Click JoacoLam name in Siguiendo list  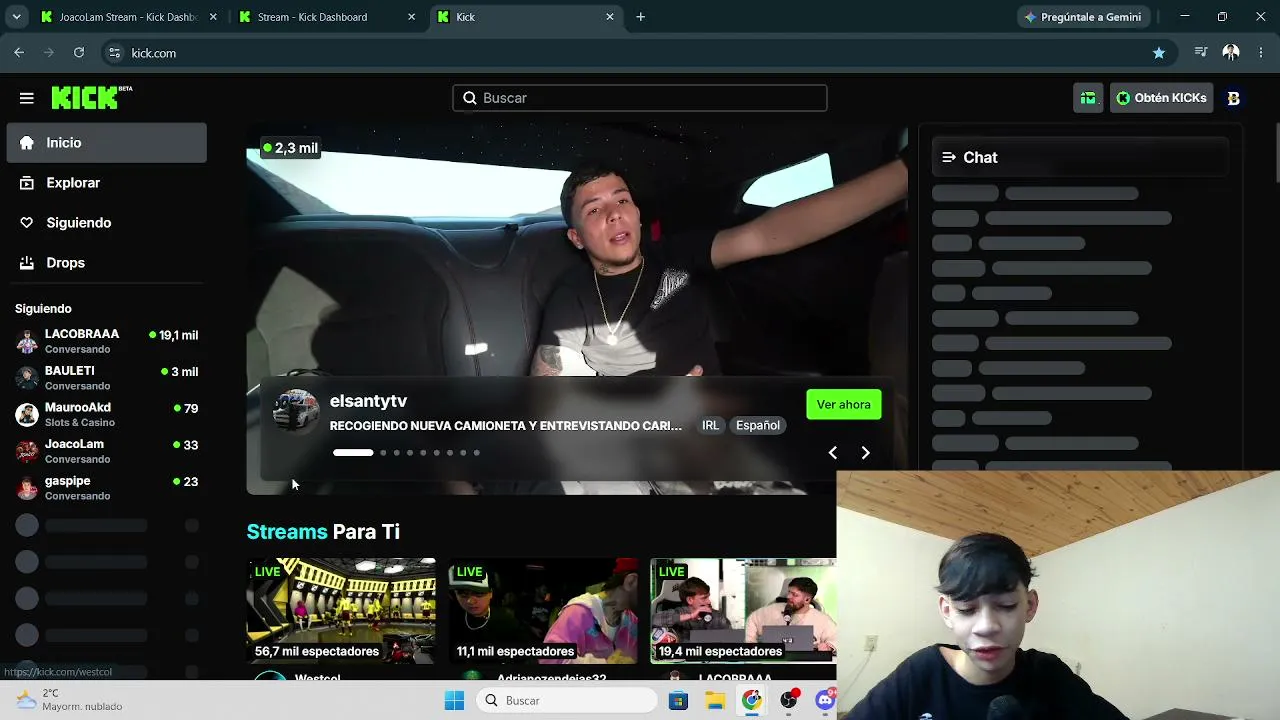tap(74, 444)
